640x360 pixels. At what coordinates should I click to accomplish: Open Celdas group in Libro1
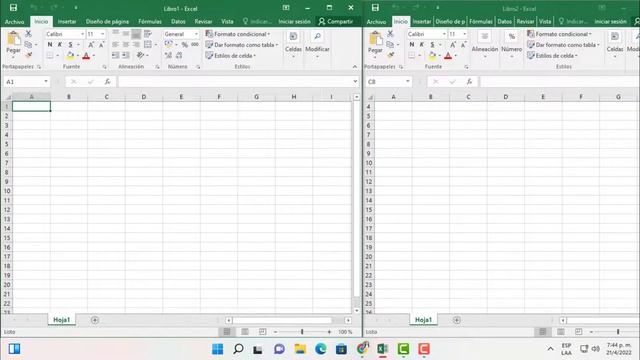coord(293,44)
